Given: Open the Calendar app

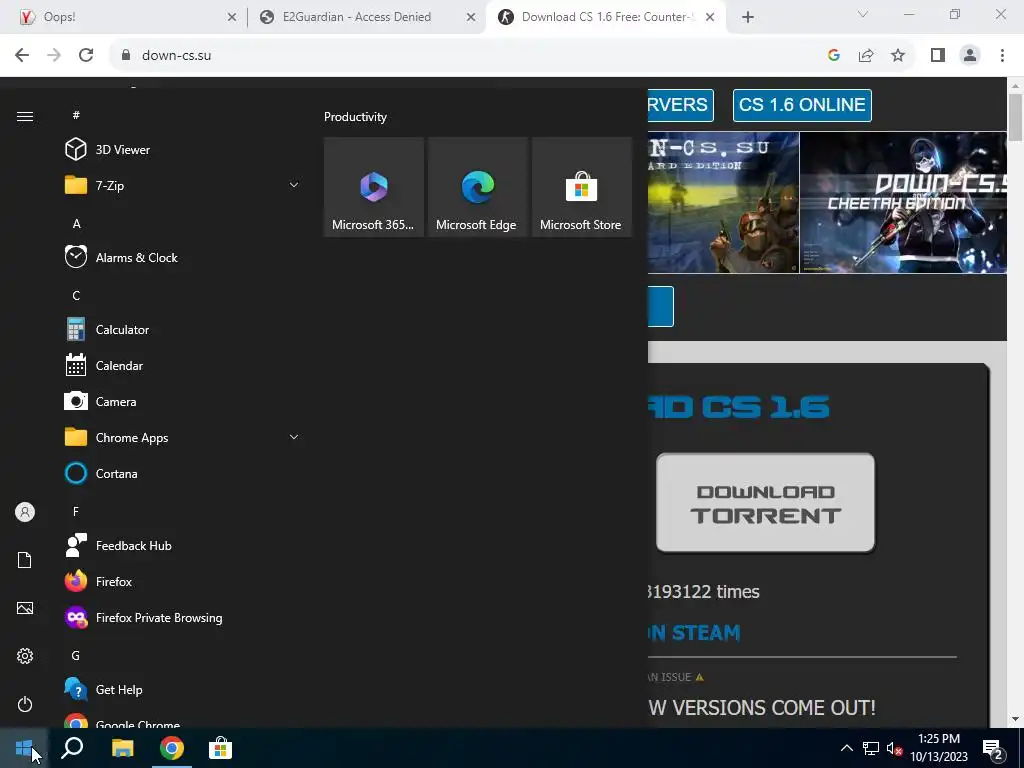Looking at the screenshot, I should 183,366.
